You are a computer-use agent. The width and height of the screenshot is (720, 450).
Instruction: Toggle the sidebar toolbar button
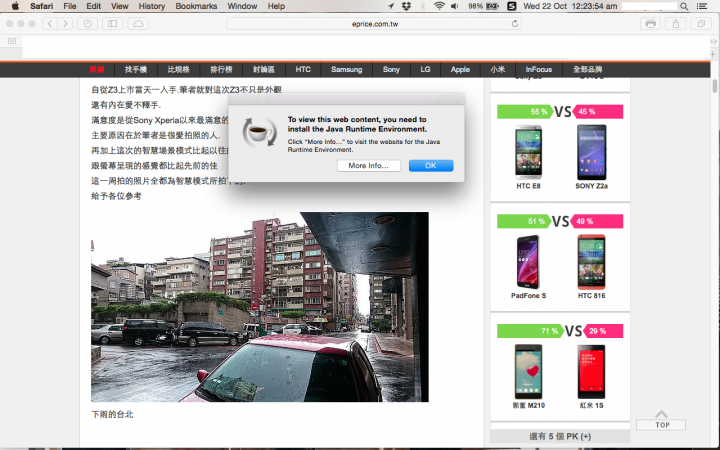pos(112,23)
